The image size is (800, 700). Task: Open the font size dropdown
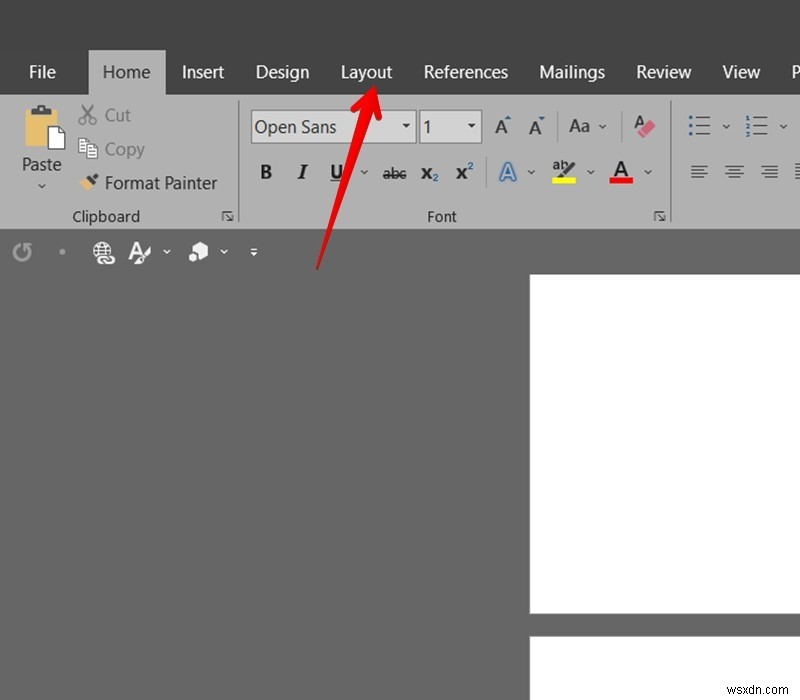(x=469, y=126)
